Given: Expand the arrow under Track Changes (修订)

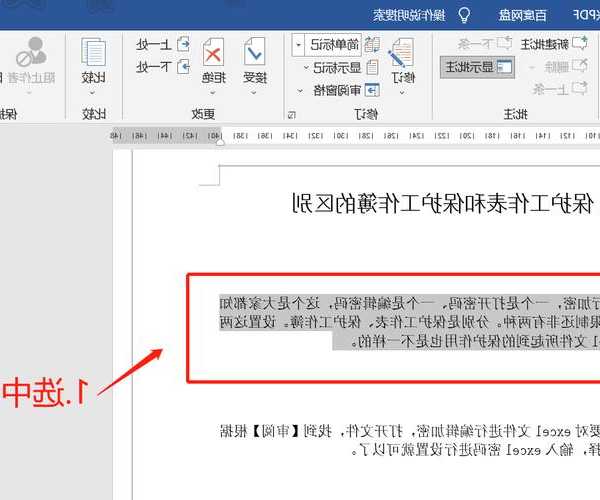Looking at the screenshot, I should pos(402,91).
